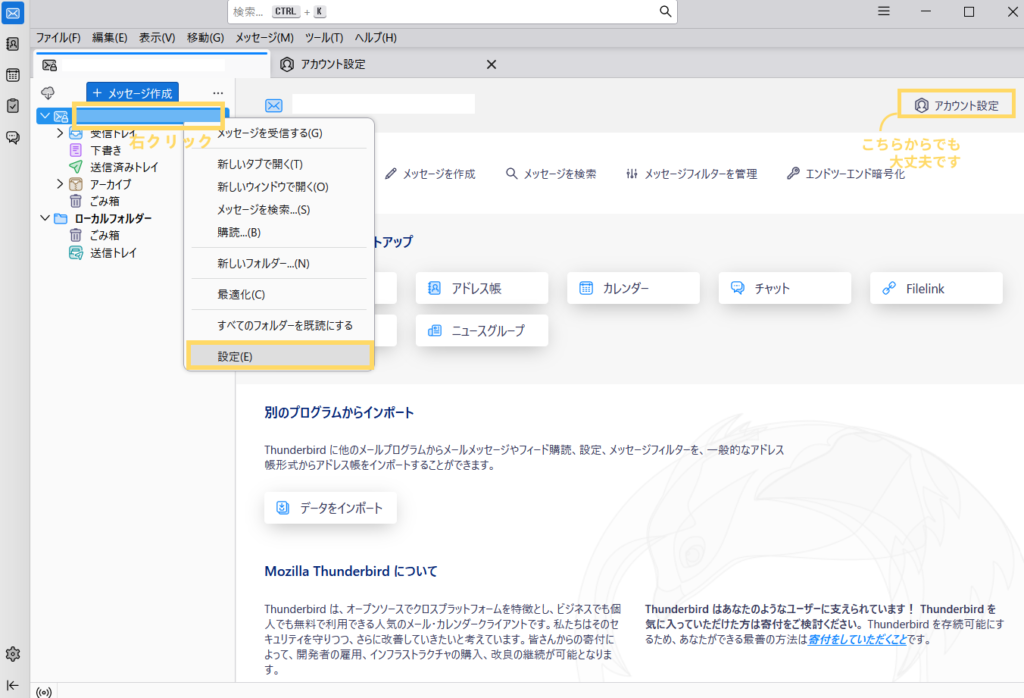The width and height of the screenshot is (1024, 698).
Task: Open settings gear at bottom left
Action: coord(13,654)
